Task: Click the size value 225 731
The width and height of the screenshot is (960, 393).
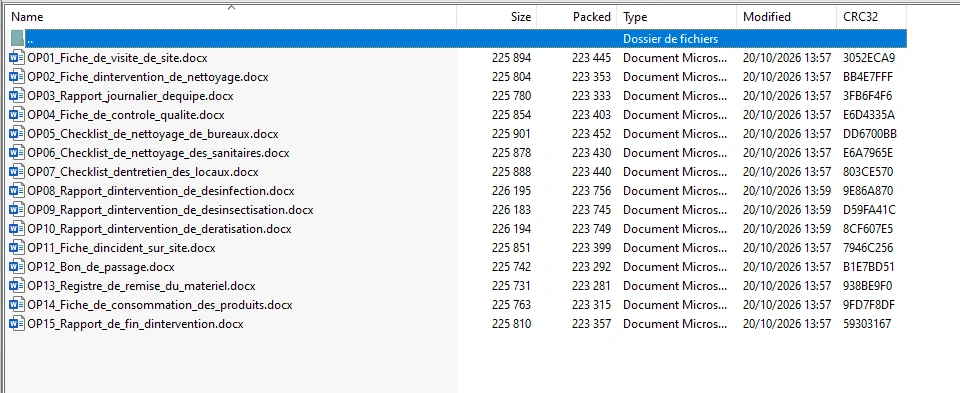Action: (511, 286)
